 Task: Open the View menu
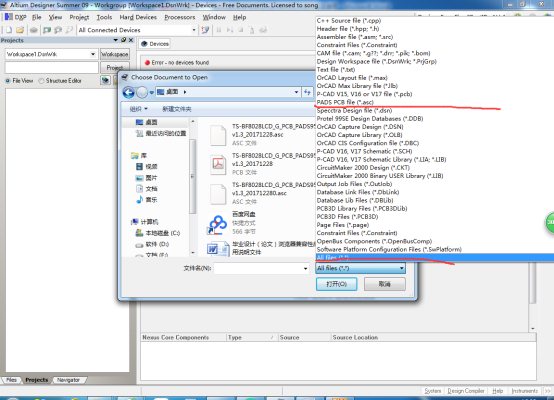(x=55, y=17)
